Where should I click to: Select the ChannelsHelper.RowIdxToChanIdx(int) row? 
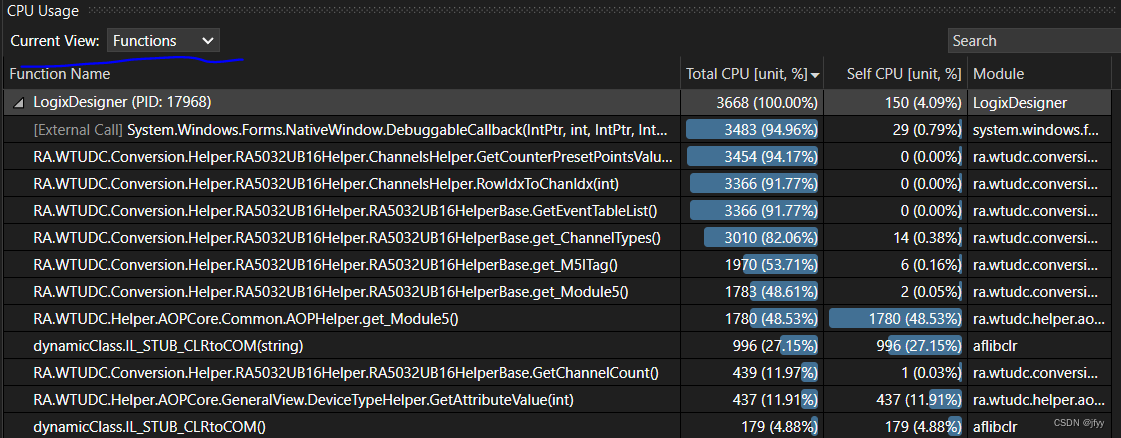[x=560, y=184]
